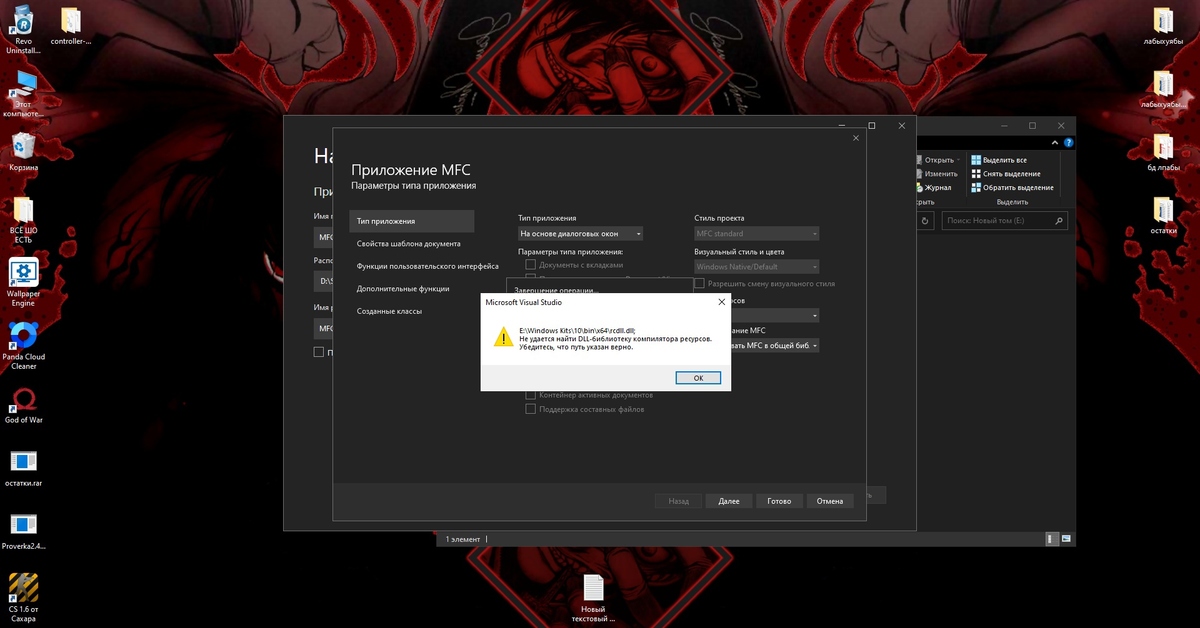
Task: Launch CS 1.6 от Сахара shortcut
Action: (23, 597)
